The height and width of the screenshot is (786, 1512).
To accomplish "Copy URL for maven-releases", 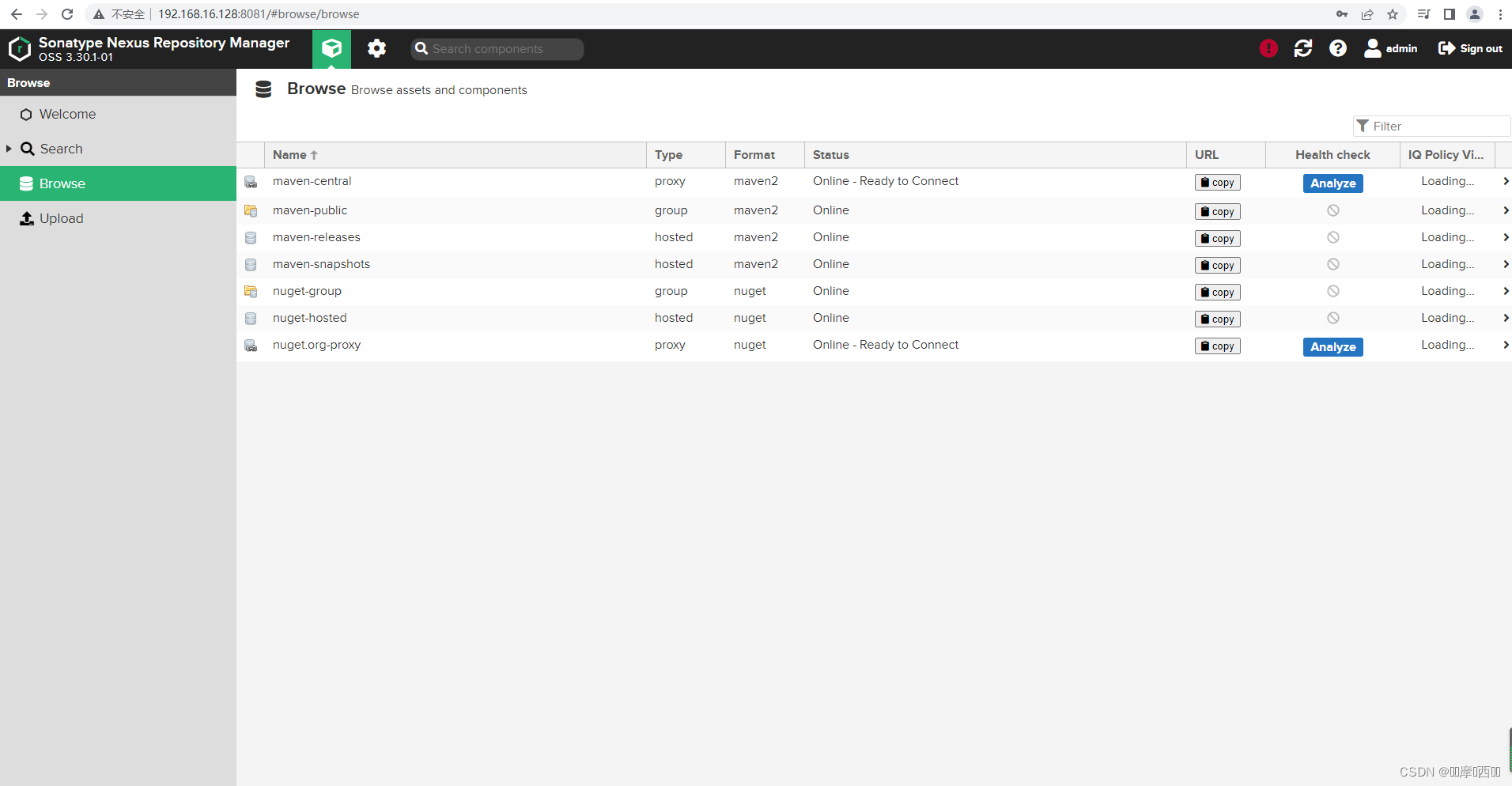I will click(x=1217, y=239).
